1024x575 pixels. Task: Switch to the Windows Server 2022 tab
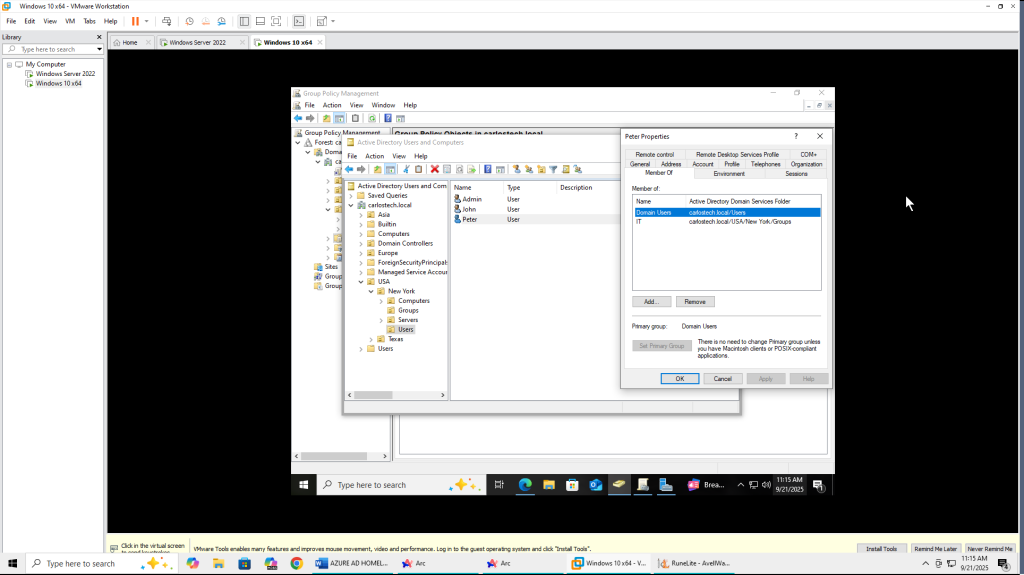(197, 43)
